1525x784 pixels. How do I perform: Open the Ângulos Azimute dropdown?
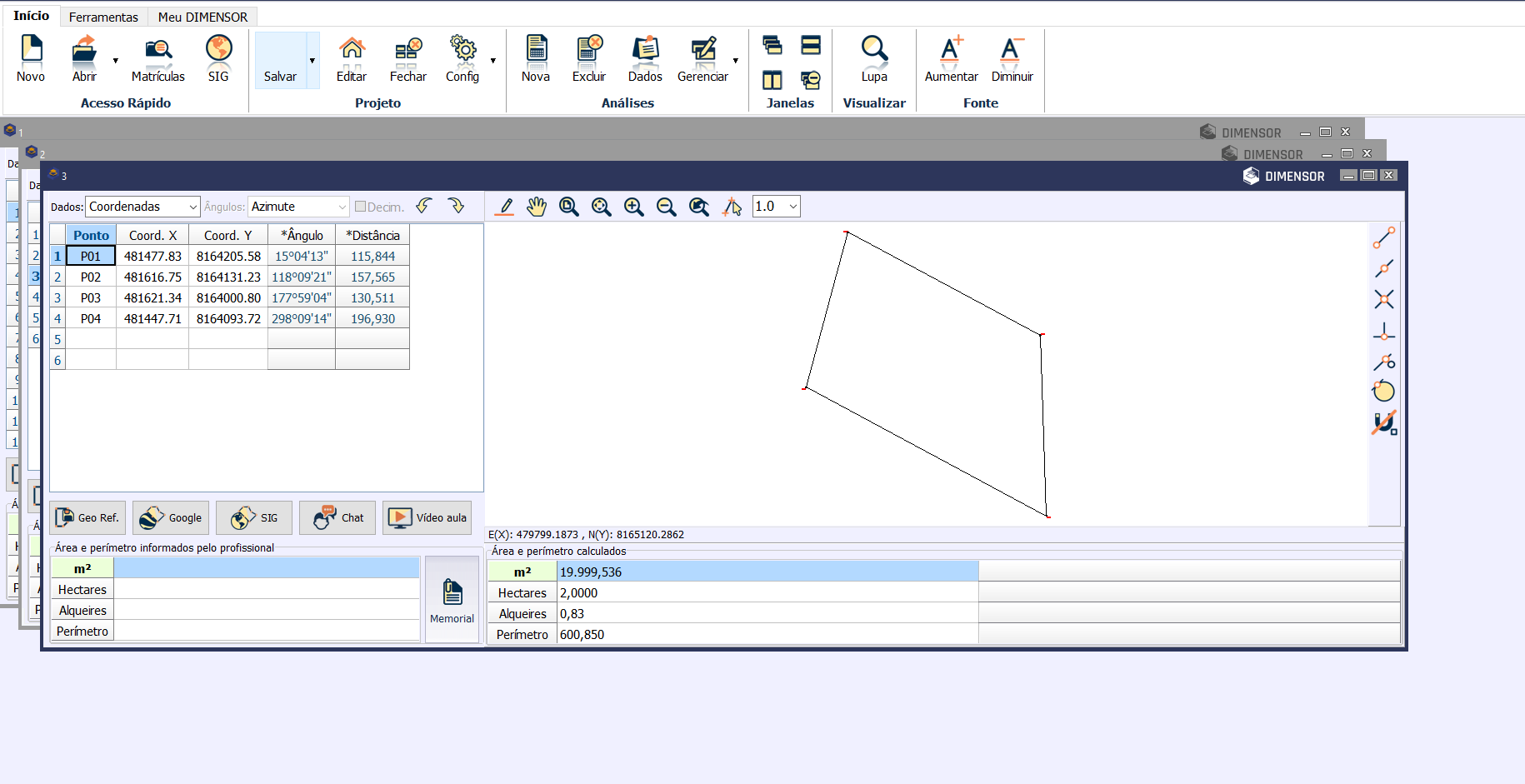[x=298, y=207]
